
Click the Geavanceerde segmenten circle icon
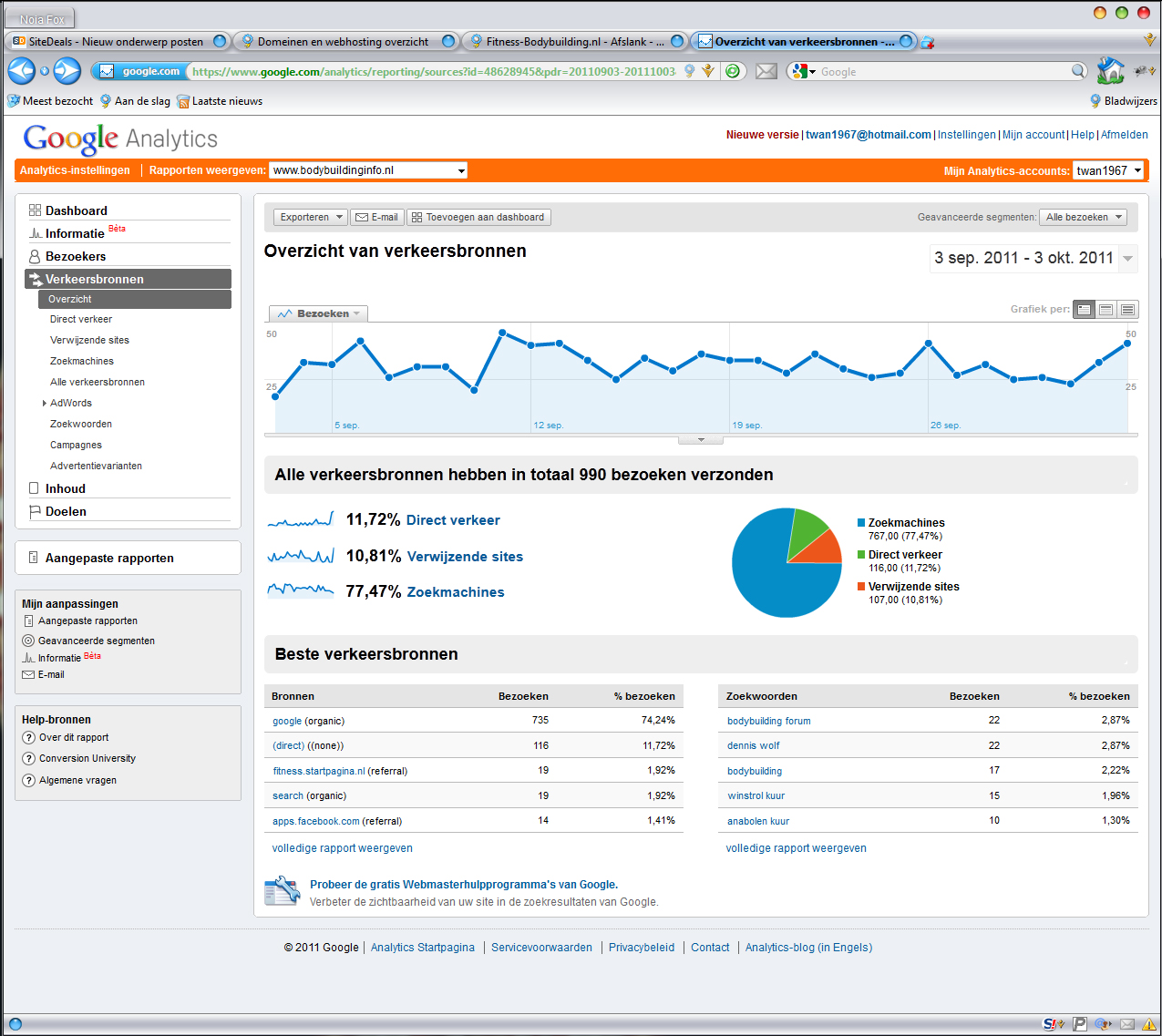point(28,641)
